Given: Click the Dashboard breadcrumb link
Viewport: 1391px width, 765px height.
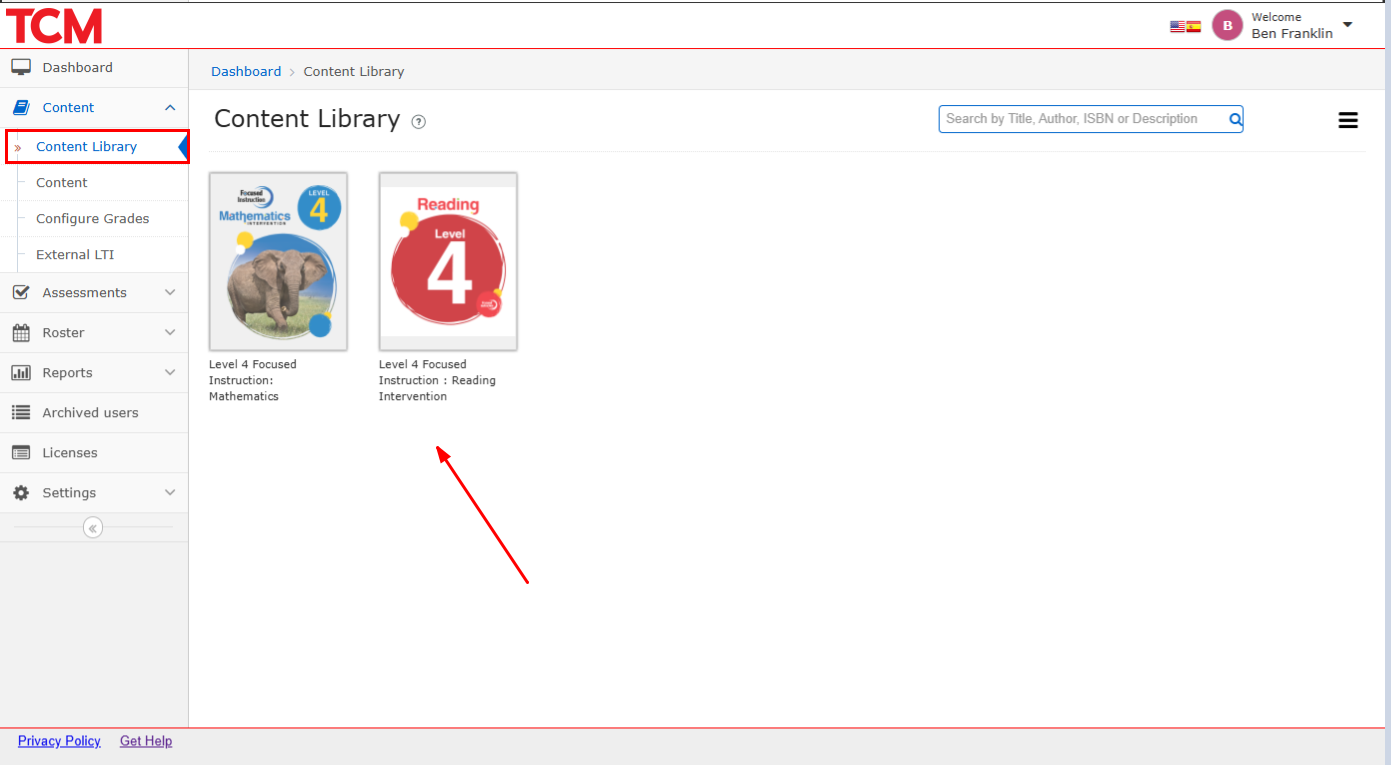Looking at the screenshot, I should point(246,72).
